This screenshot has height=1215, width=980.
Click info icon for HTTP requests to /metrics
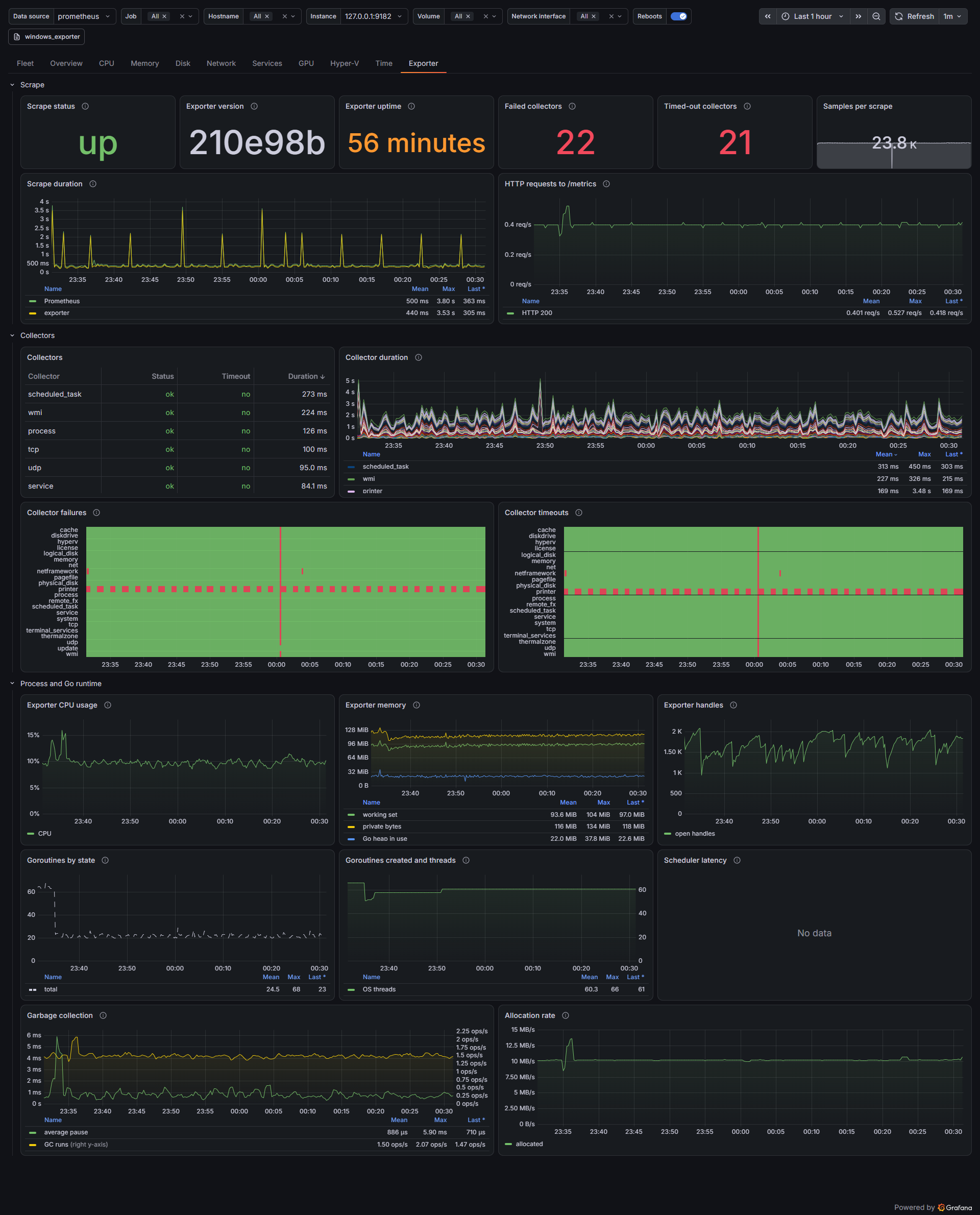click(x=606, y=184)
